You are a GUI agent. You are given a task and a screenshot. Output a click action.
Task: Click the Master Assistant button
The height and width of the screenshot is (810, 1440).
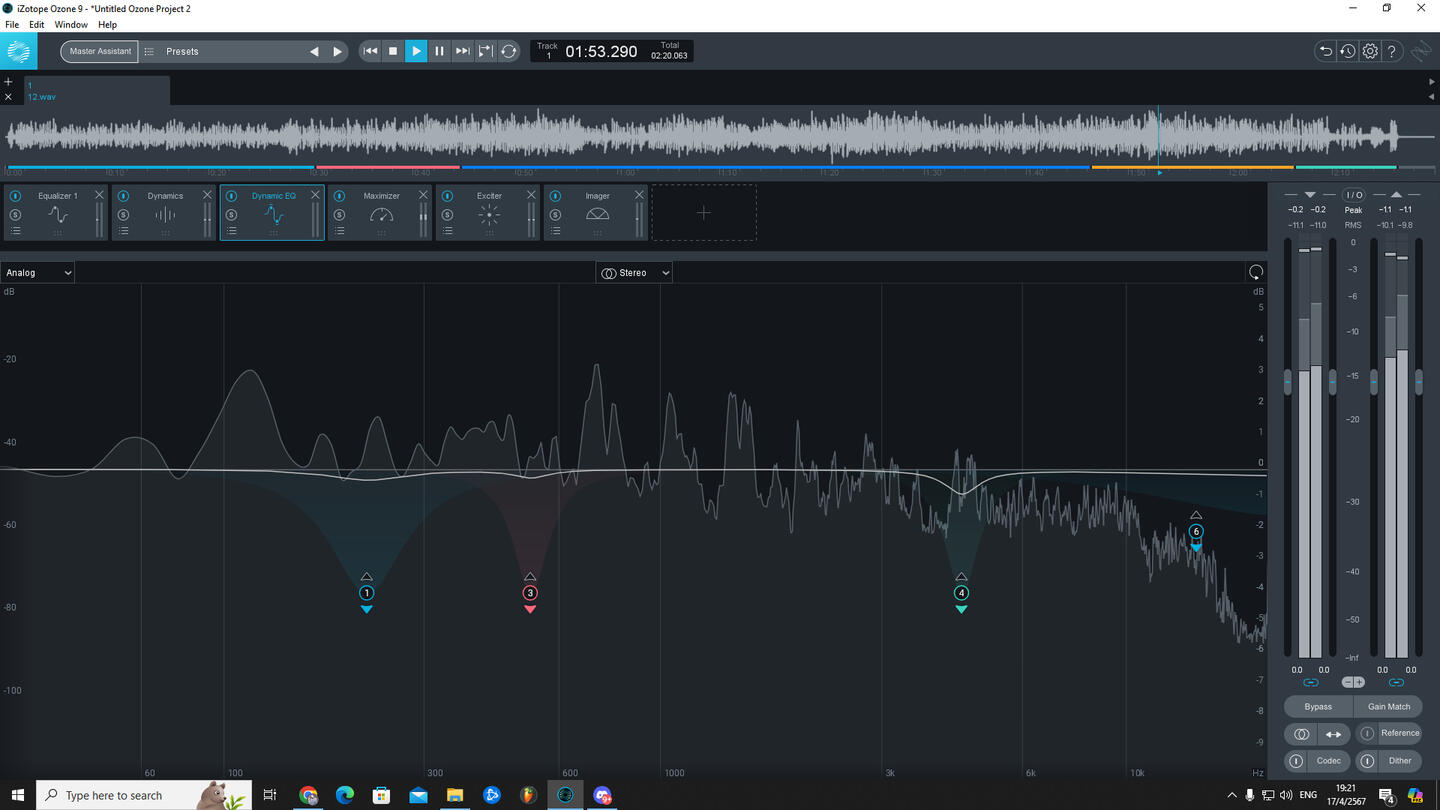point(99,51)
